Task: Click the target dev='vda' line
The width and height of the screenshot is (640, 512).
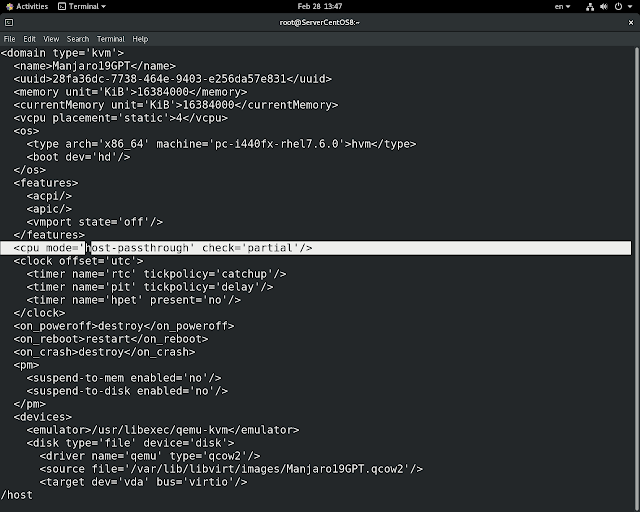Action: 143,482
